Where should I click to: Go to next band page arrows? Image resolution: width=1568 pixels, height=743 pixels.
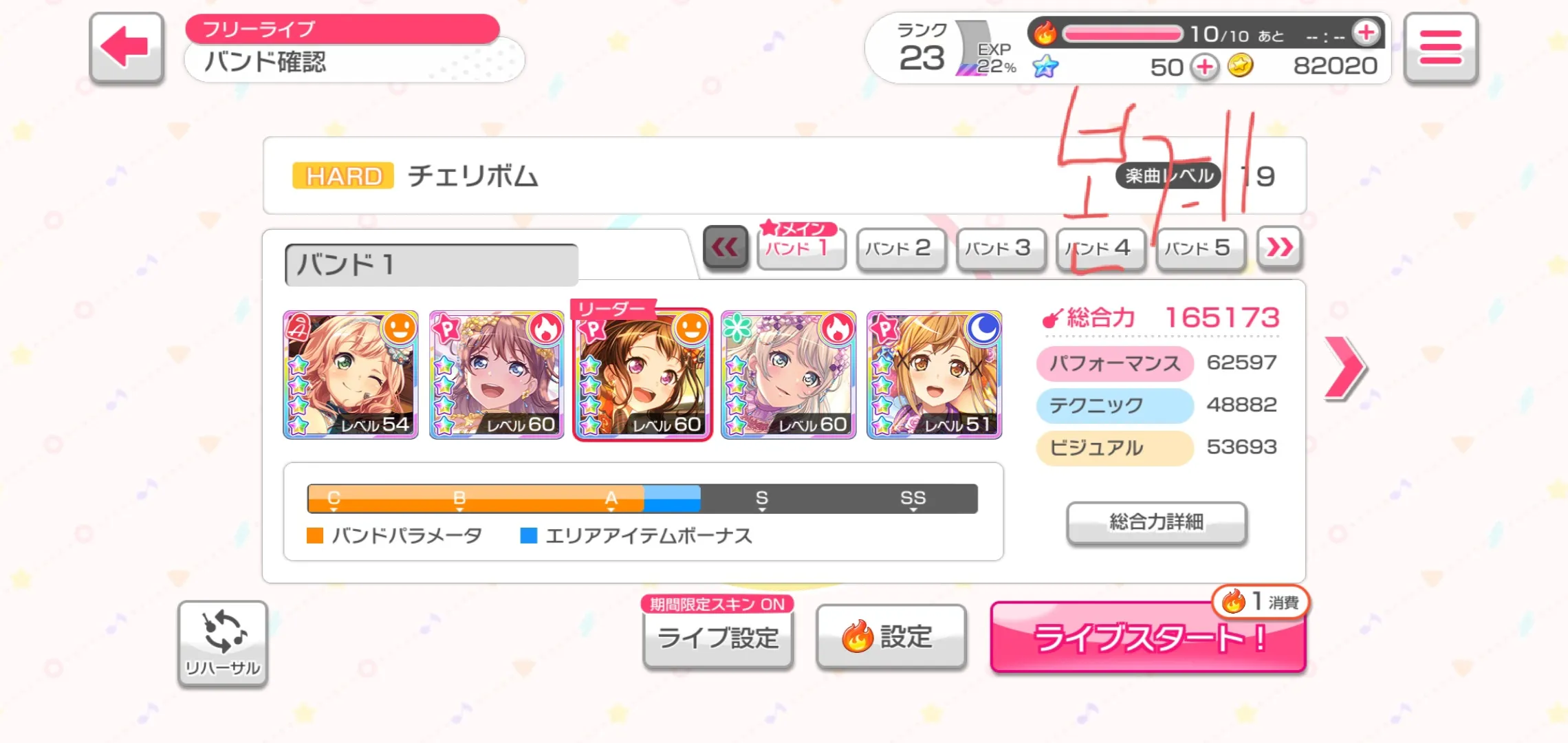click(1280, 247)
